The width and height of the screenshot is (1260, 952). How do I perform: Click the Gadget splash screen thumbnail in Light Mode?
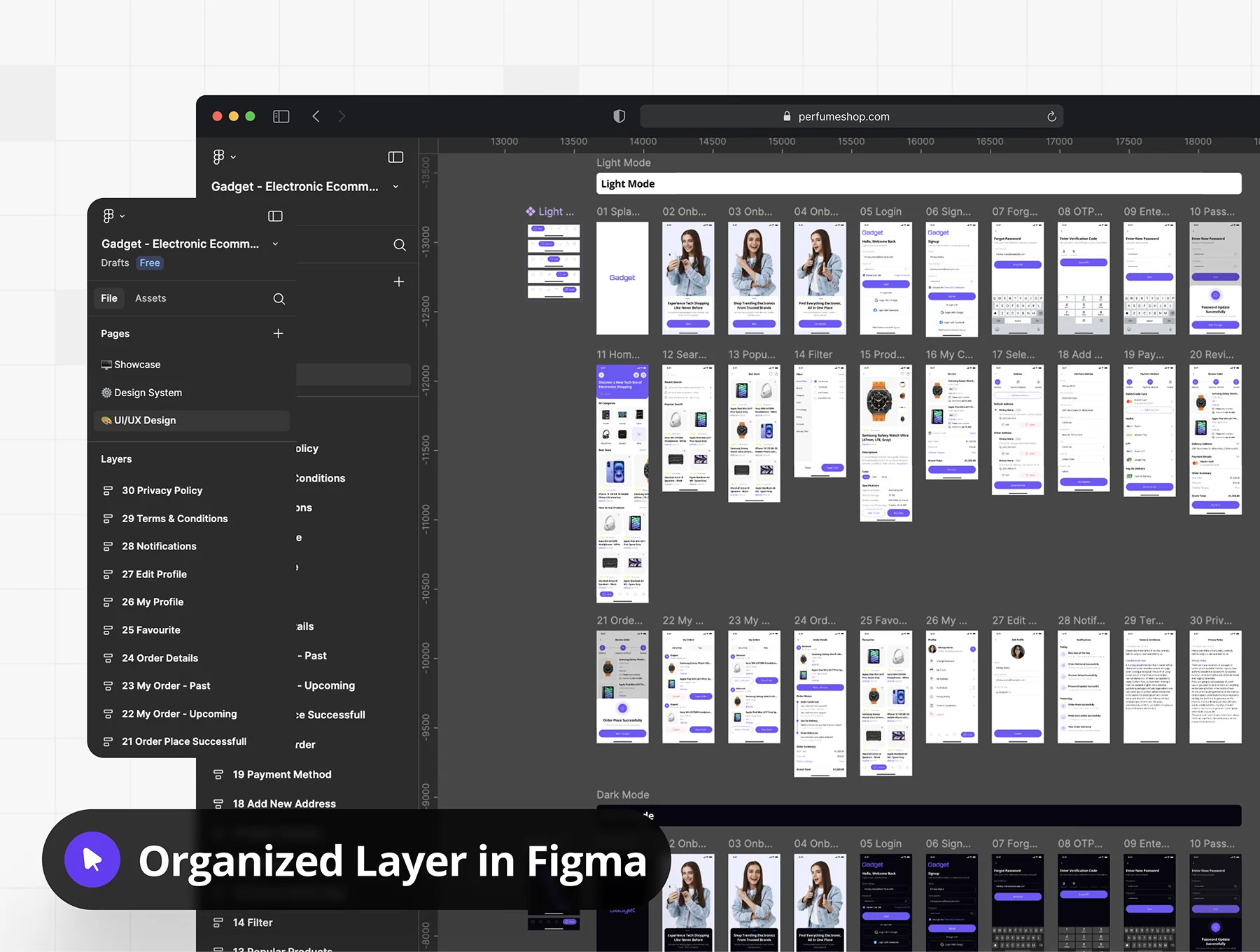point(622,278)
